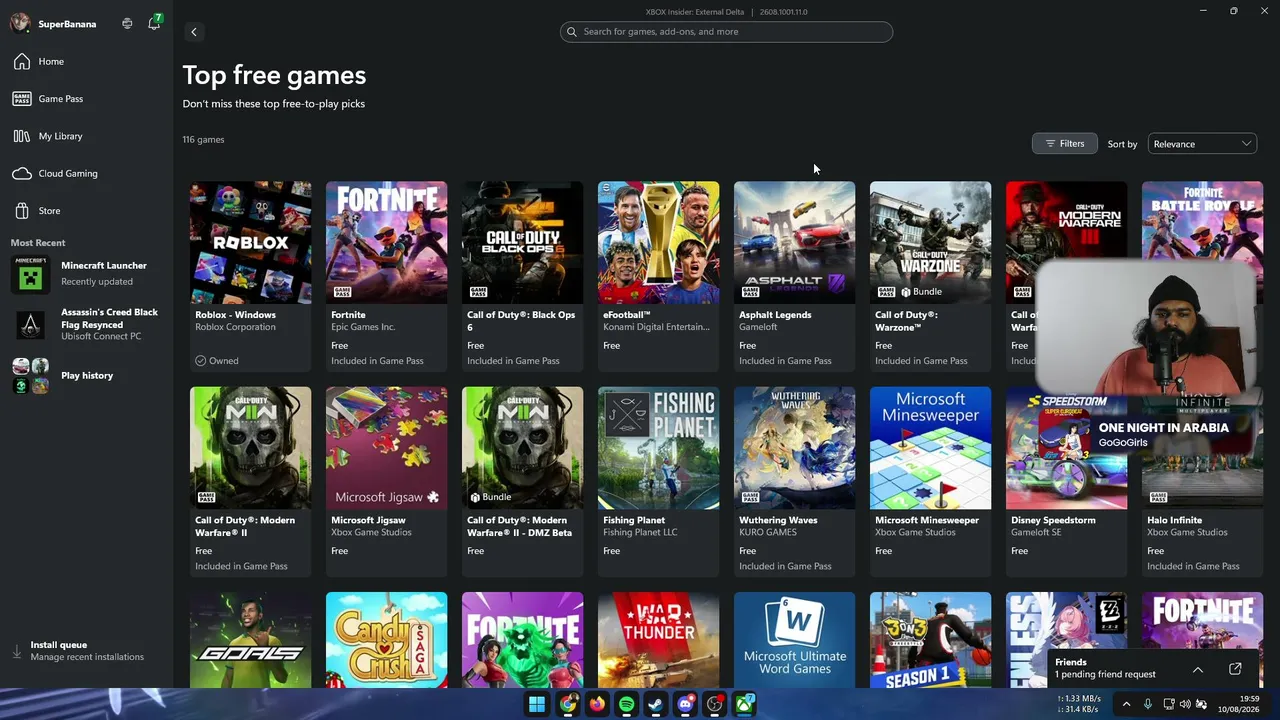Open Spotify from taskbar
The width and height of the screenshot is (1280, 720).
click(x=626, y=704)
